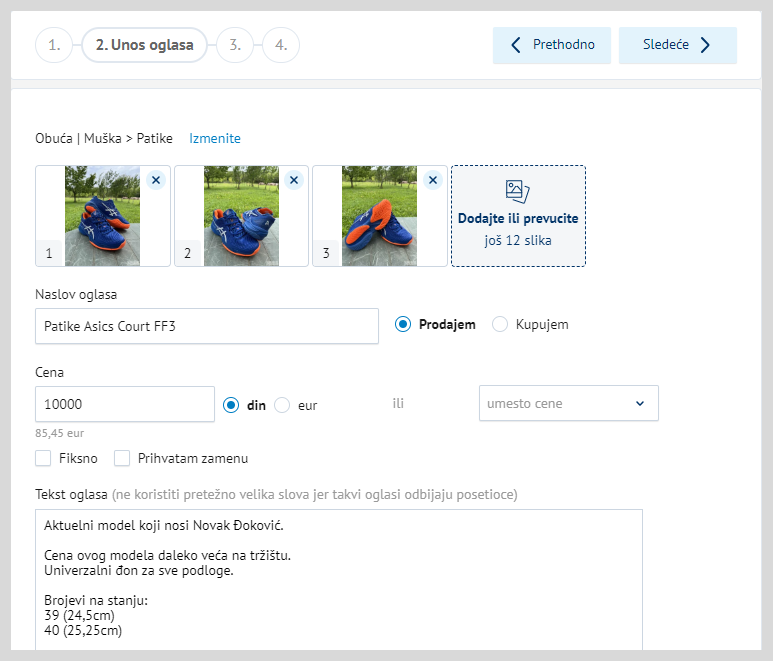The height and width of the screenshot is (661, 773).
Task: Open the second shoe thumbnail
Action: [241, 216]
